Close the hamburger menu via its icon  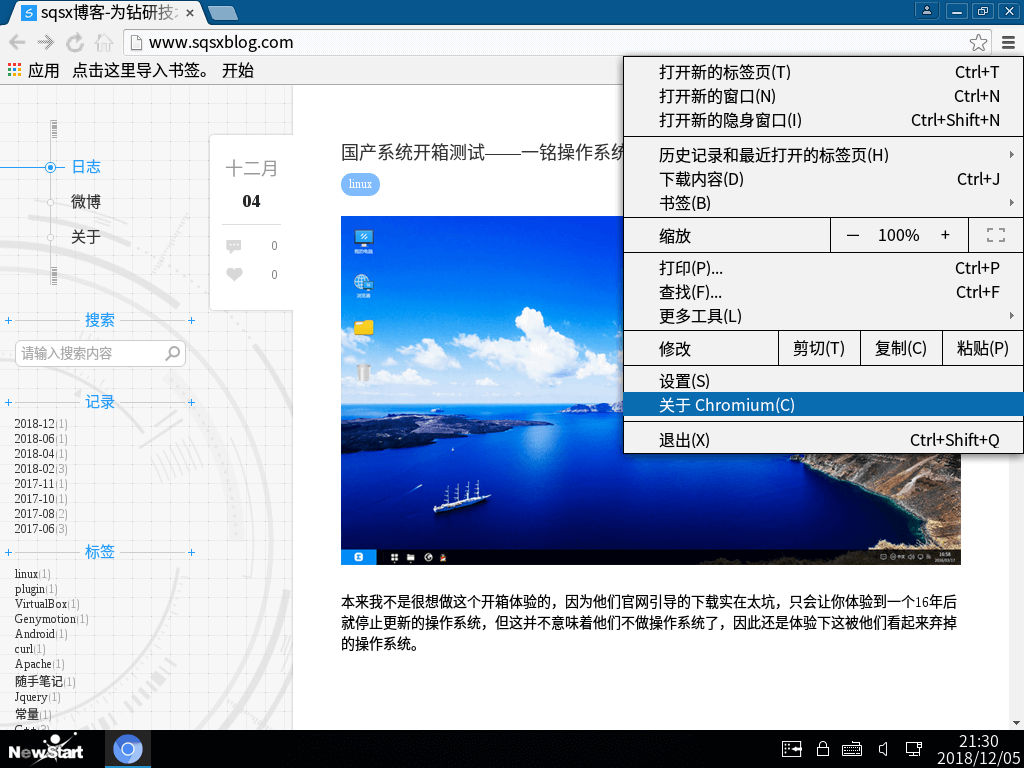click(x=1008, y=42)
